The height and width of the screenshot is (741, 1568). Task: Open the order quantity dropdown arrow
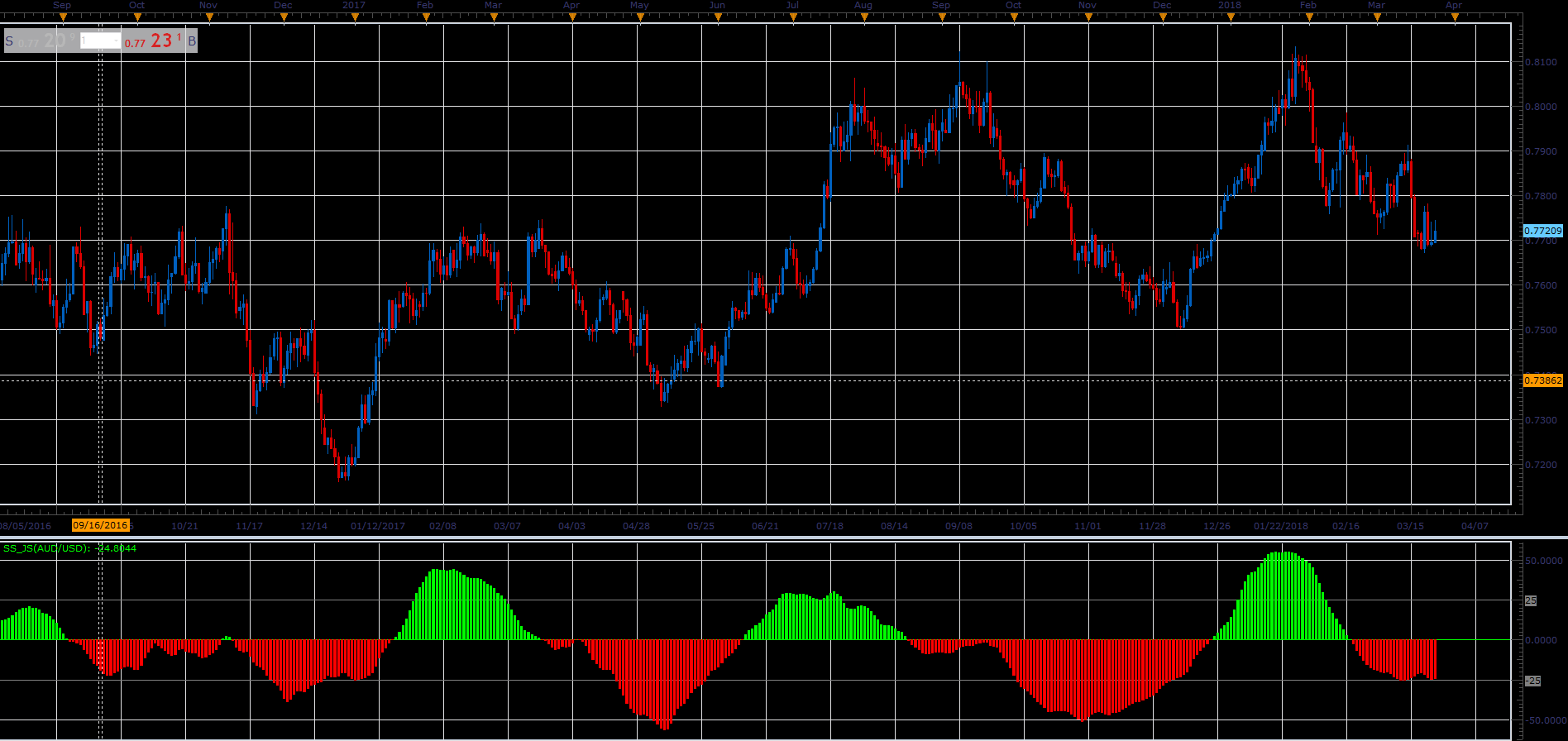117,41
